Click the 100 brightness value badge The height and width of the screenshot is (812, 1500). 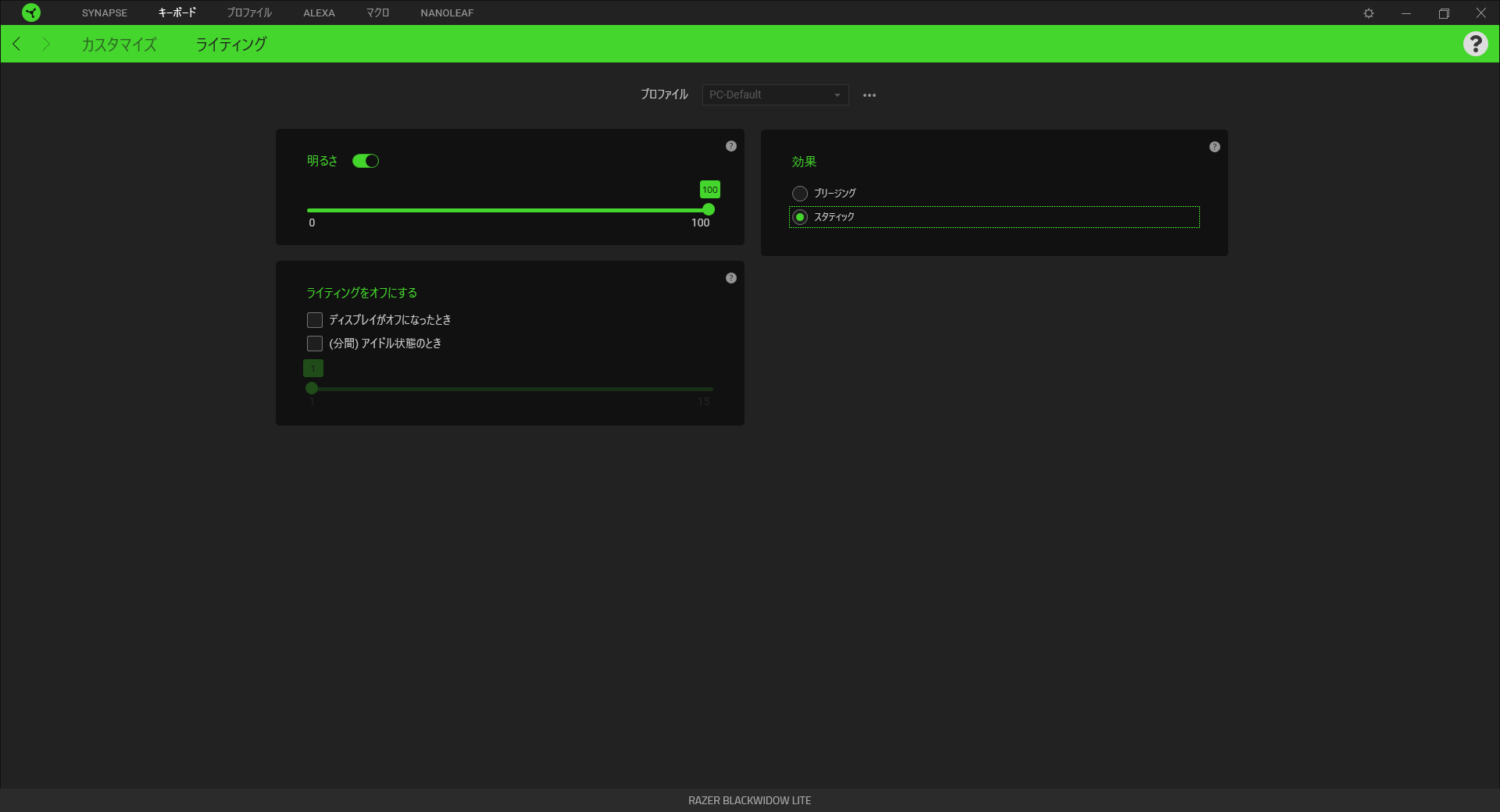tap(709, 190)
